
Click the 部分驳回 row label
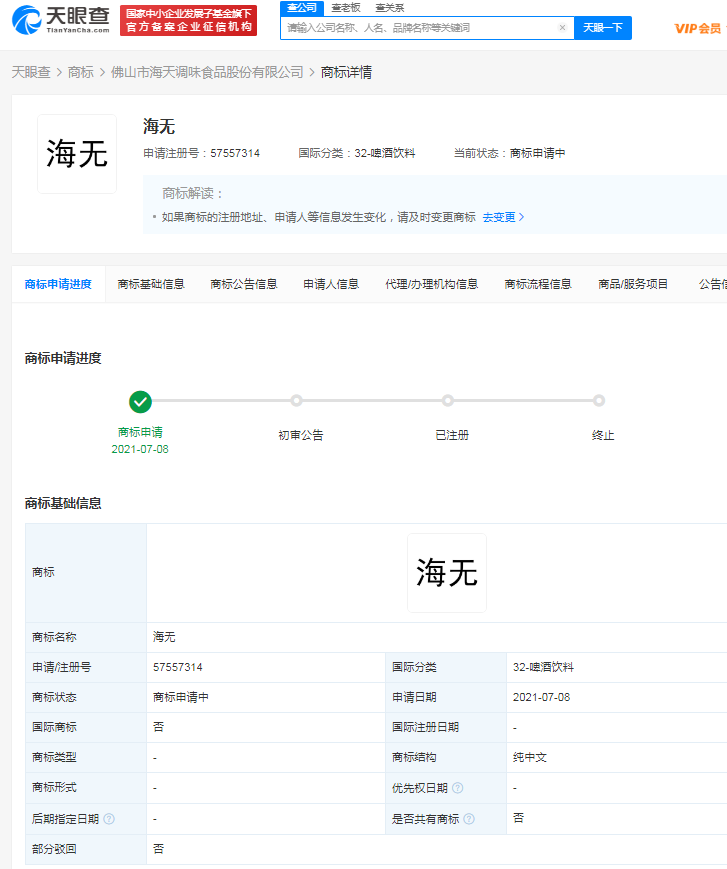(54, 849)
